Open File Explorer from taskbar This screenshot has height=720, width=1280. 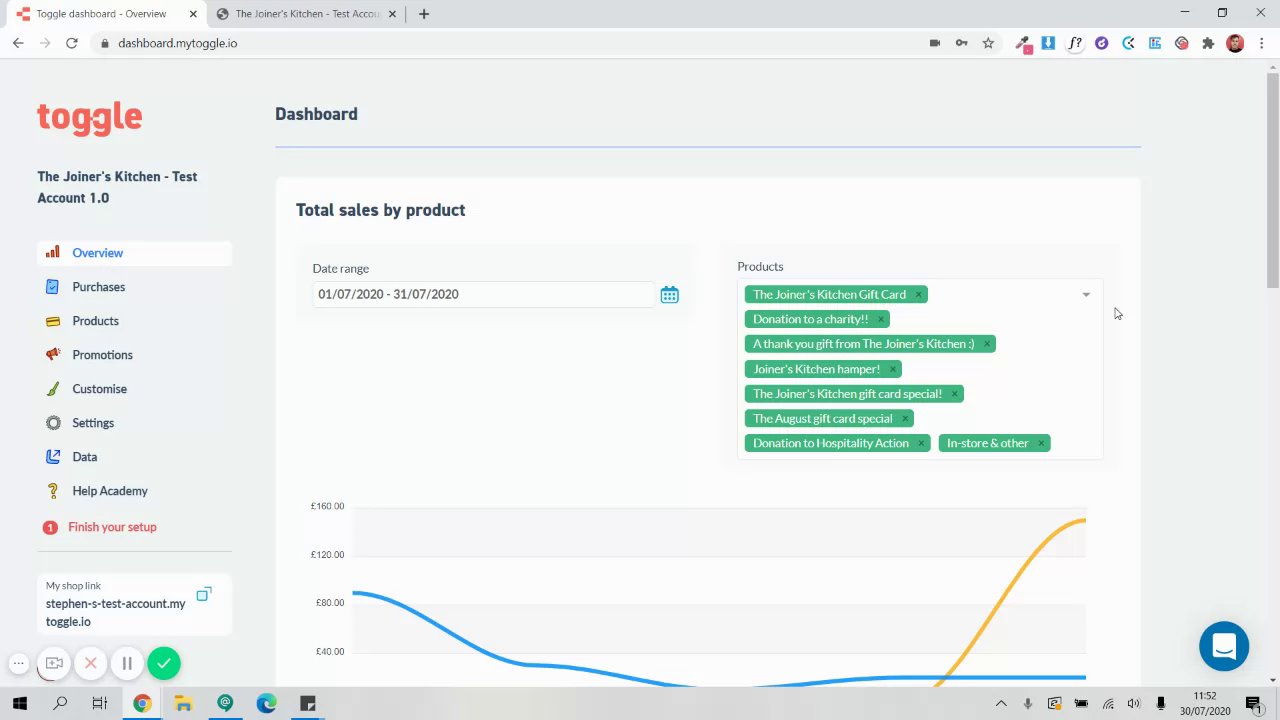click(183, 704)
